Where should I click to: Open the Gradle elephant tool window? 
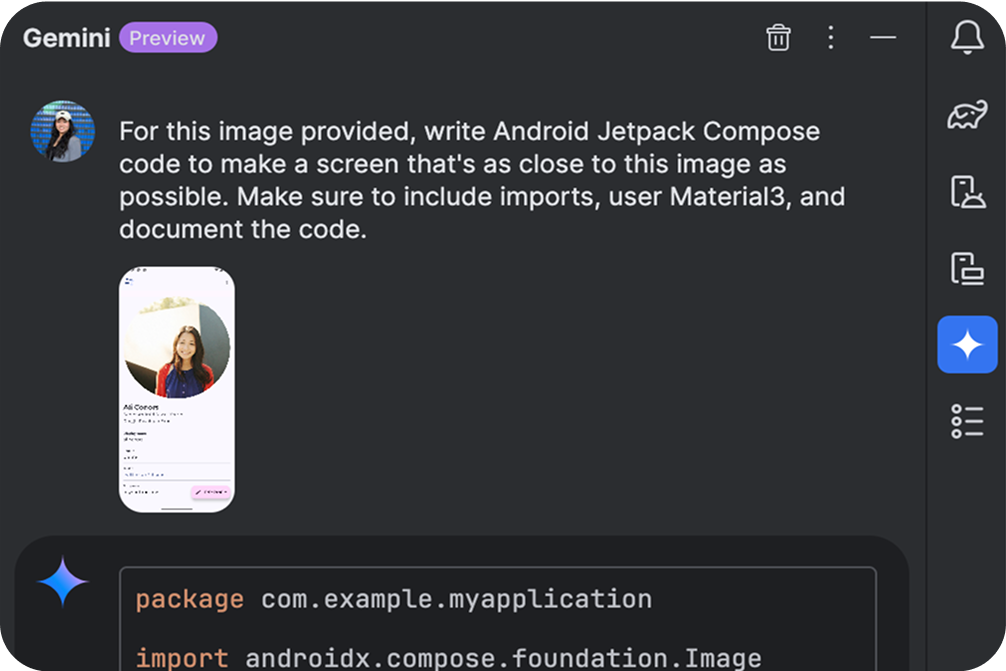(x=967, y=115)
